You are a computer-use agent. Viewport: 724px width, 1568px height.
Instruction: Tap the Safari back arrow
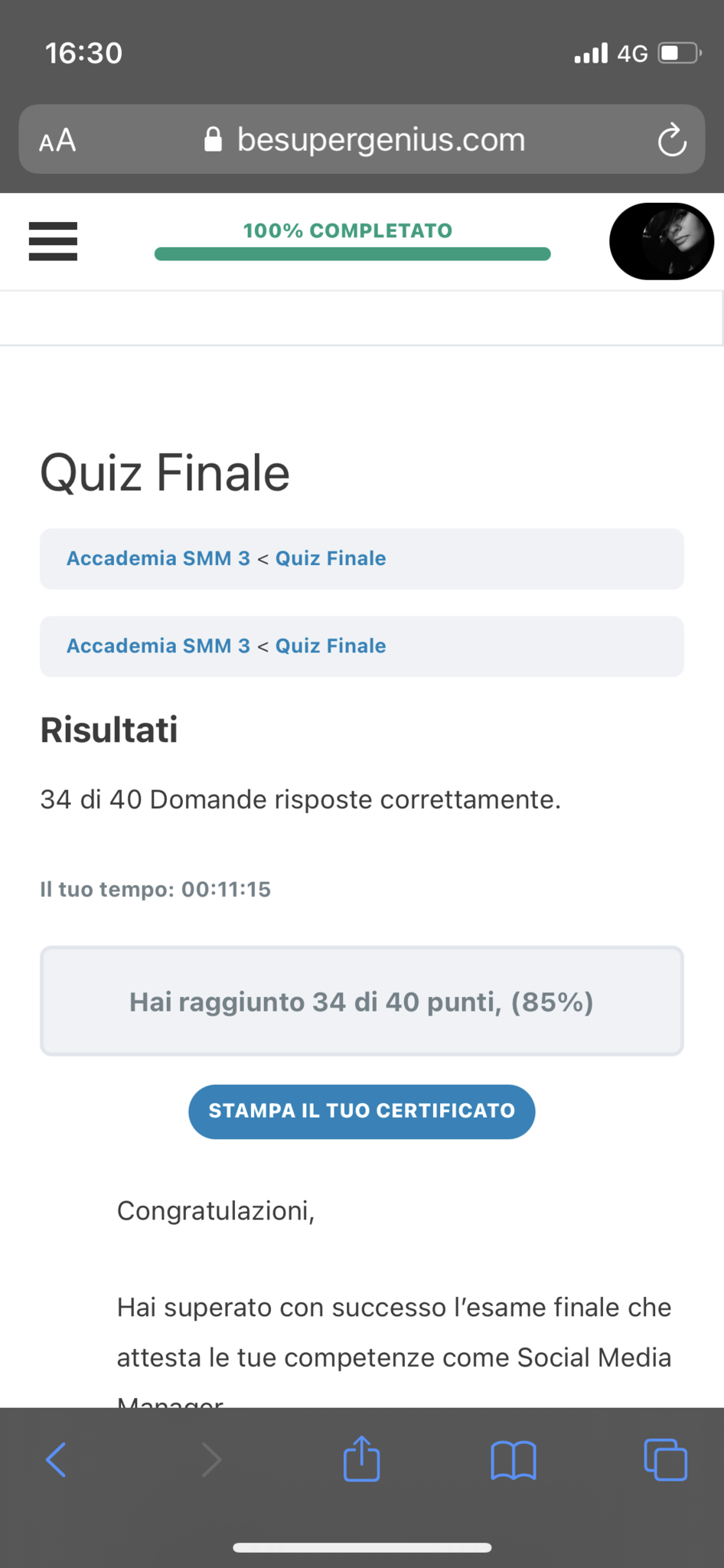coord(56,1459)
